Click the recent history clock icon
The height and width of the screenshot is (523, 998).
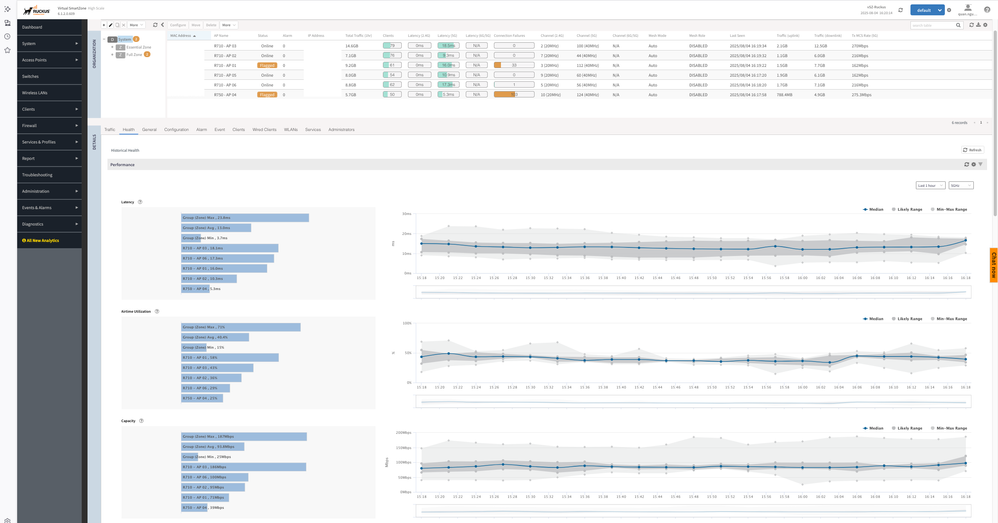pyautogui.click(x=7, y=36)
